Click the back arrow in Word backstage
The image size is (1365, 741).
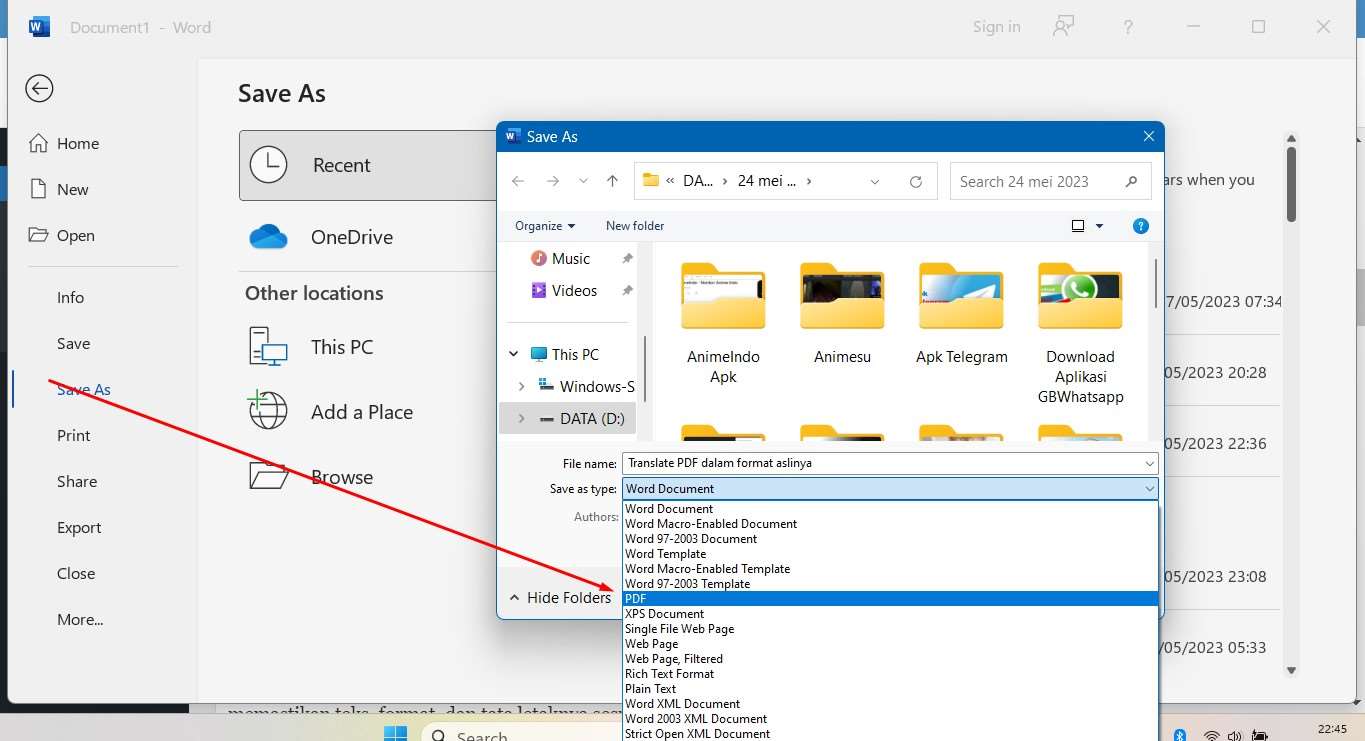[39, 89]
